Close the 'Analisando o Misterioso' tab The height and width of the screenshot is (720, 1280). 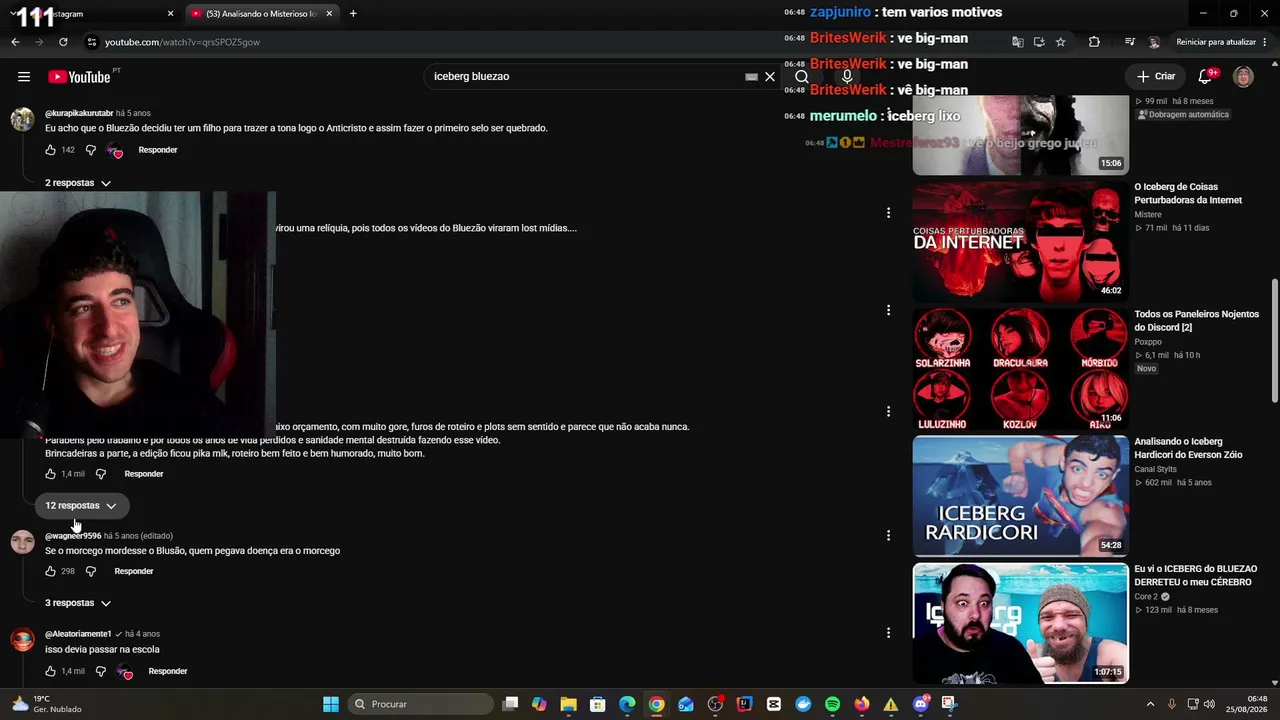coord(329,14)
